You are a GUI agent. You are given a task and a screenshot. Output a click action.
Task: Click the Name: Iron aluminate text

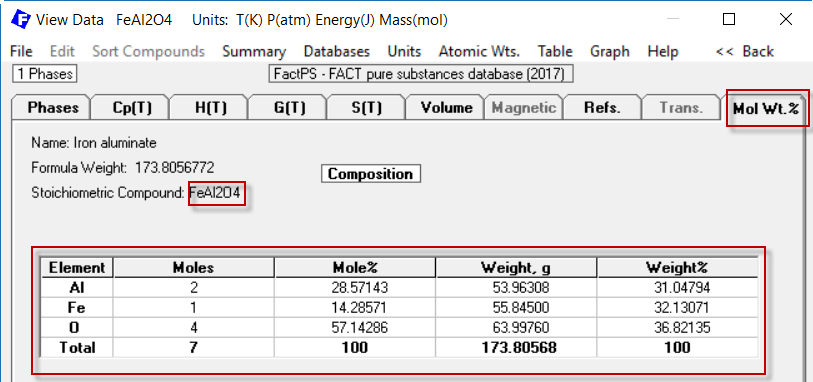93,143
